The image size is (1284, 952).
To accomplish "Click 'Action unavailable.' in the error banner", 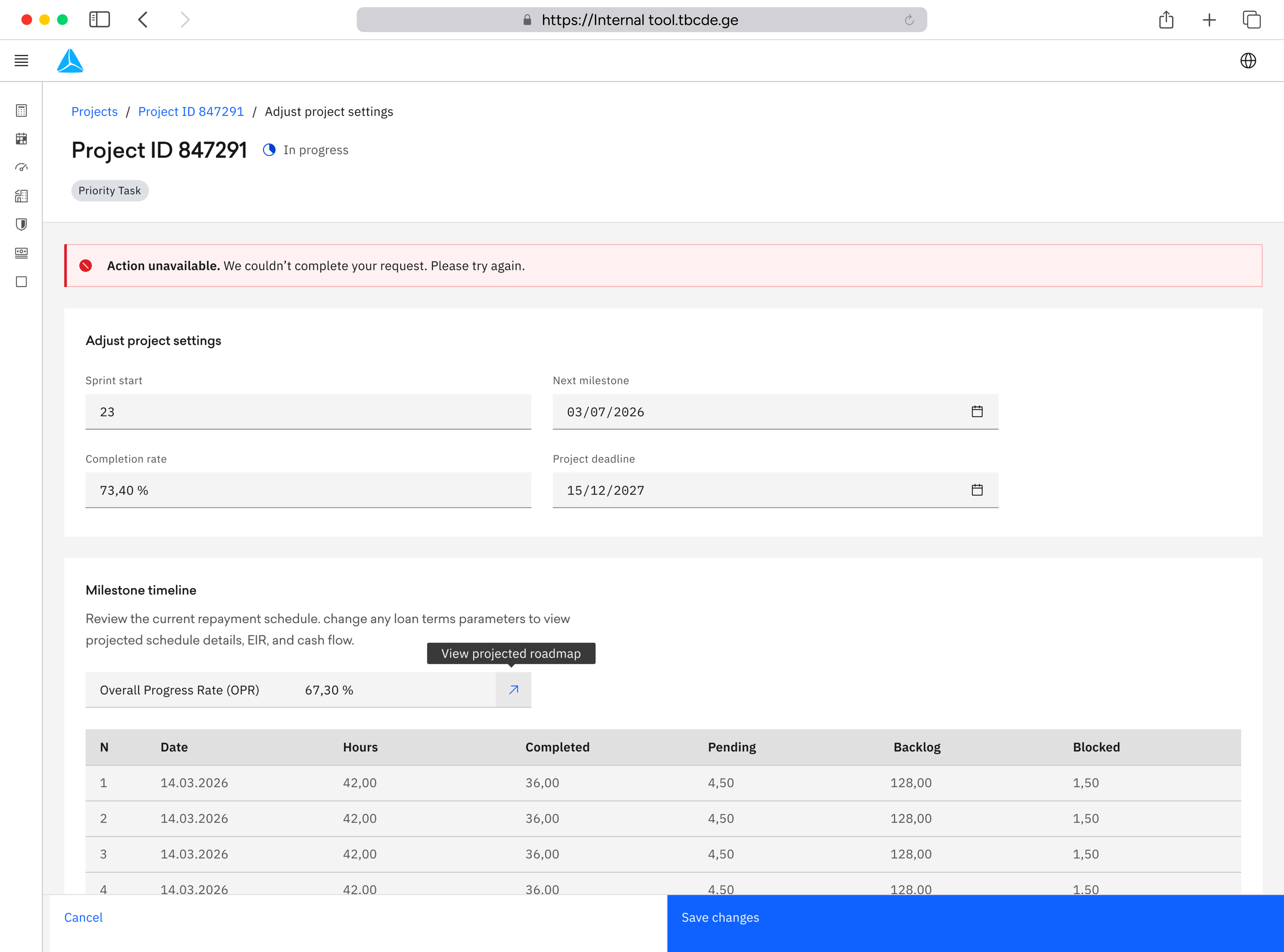I will pos(163,266).
